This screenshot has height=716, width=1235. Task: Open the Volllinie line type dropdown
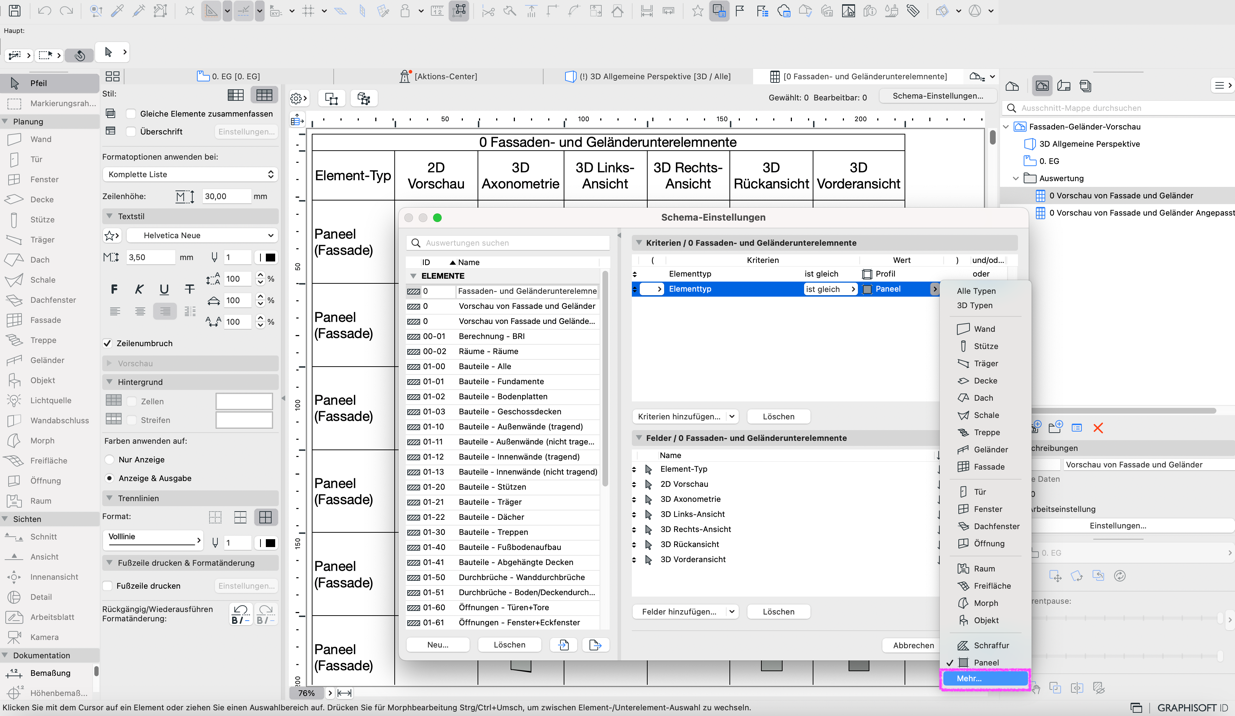pos(154,540)
